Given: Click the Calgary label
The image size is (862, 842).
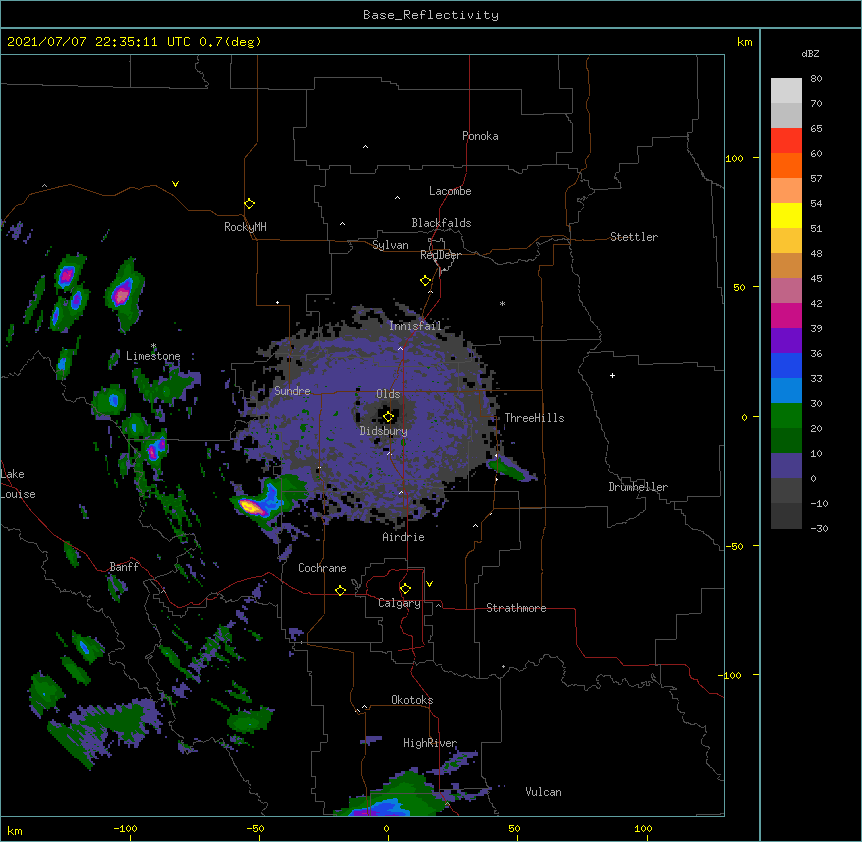Looking at the screenshot, I should coord(399,603).
